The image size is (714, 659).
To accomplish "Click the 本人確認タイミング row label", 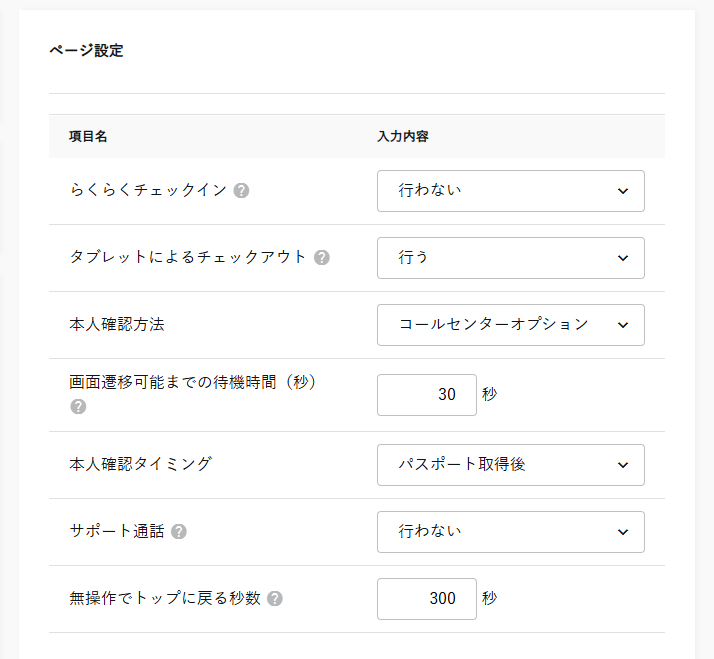I will [141, 465].
